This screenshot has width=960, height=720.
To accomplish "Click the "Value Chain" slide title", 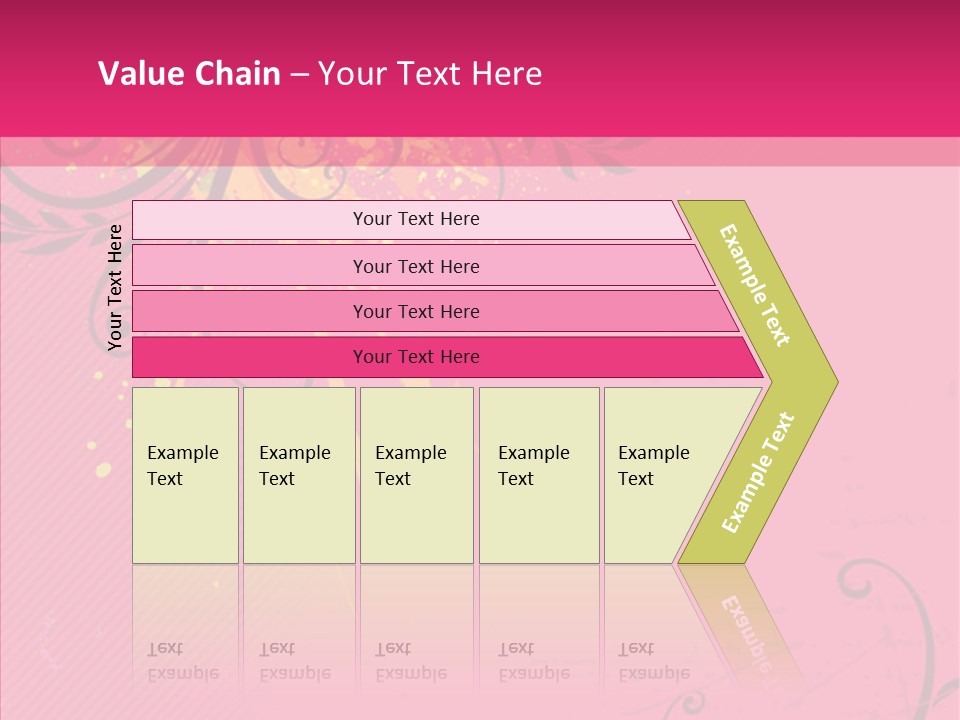I will (x=189, y=74).
